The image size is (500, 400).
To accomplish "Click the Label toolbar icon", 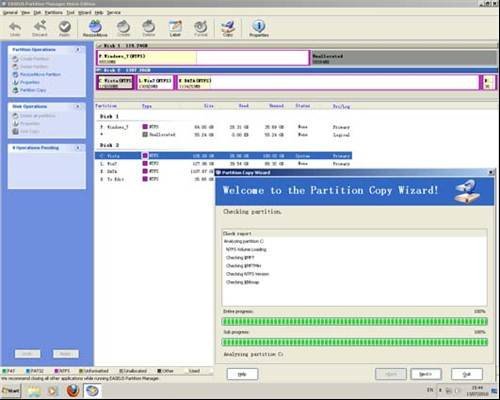I will [x=175, y=28].
